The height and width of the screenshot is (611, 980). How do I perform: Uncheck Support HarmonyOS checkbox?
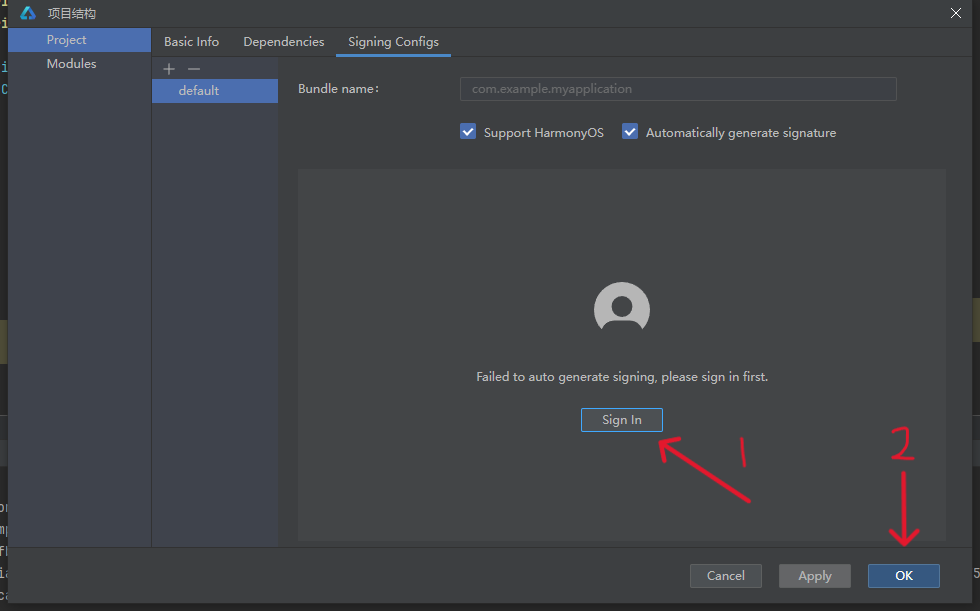468,132
